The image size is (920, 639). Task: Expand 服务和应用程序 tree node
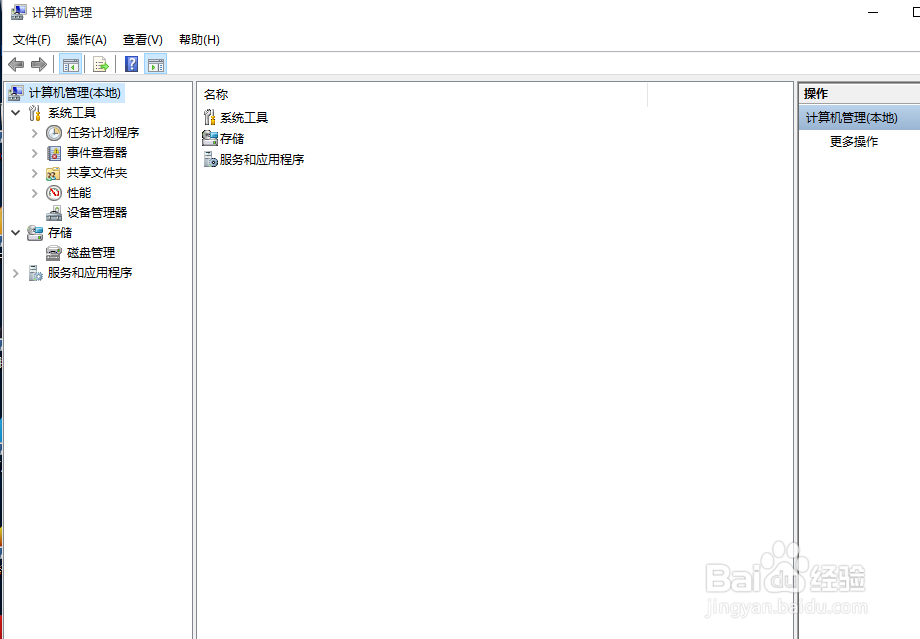click(16, 273)
